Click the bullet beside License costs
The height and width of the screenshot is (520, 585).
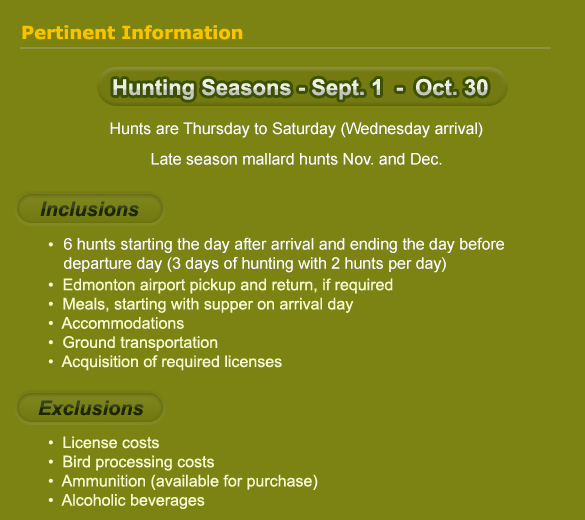51,443
